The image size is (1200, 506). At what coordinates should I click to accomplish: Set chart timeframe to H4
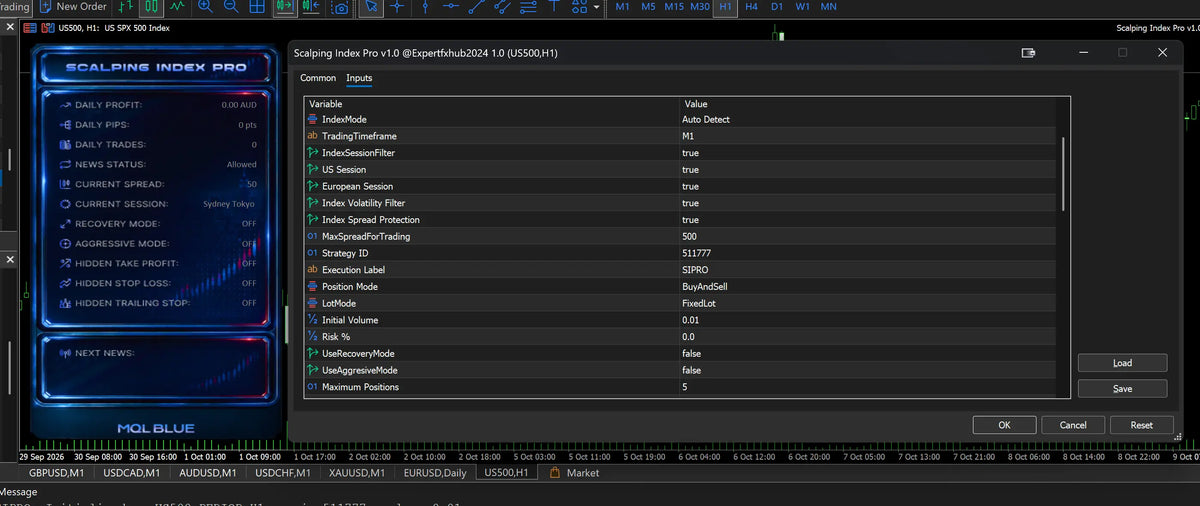click(x=752, y=6)
